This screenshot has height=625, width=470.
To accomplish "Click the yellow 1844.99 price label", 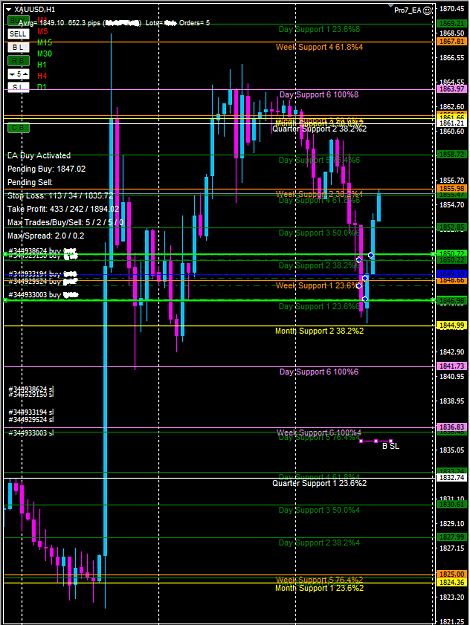I will (452, 326).
